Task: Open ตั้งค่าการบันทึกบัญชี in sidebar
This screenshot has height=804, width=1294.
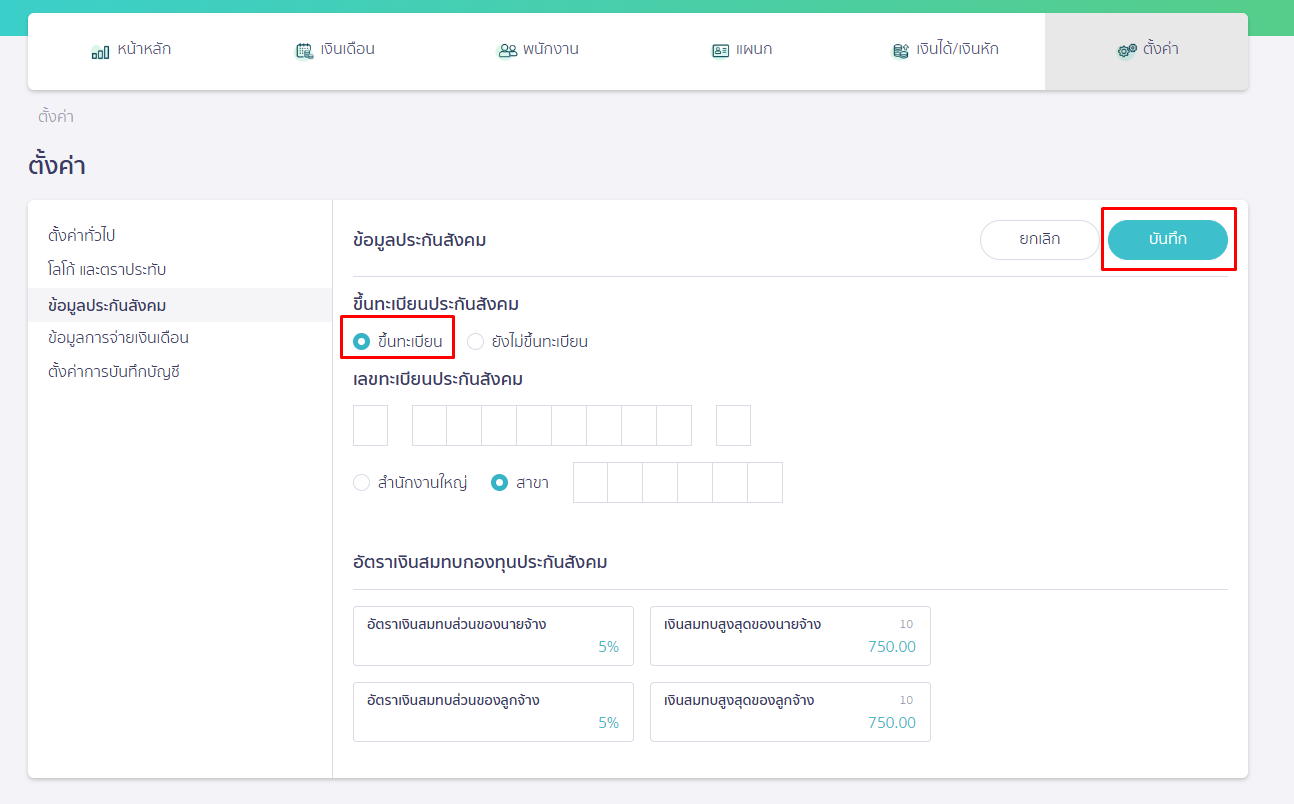Action: click(x=113, y=372)
